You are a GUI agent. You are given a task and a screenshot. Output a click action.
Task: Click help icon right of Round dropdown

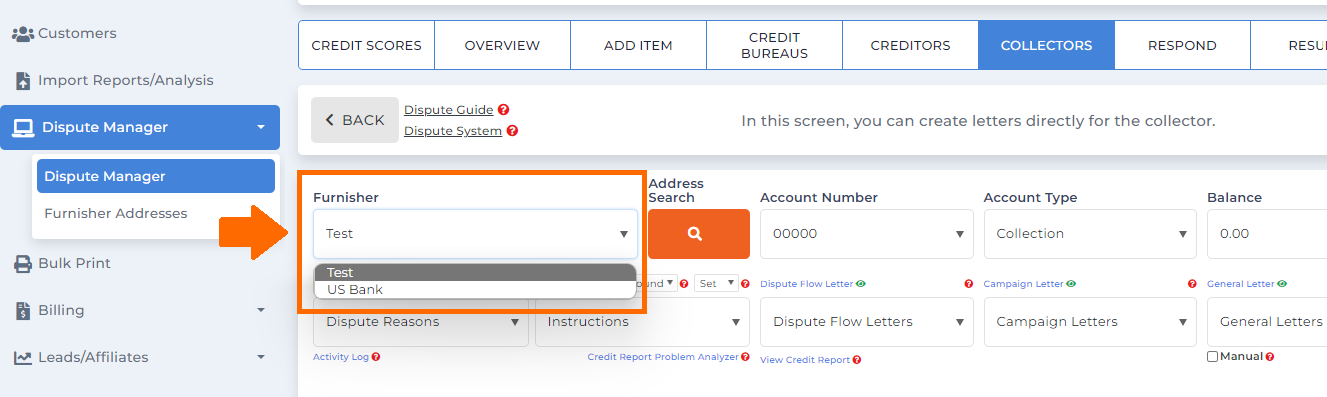click(x=684, y=284)
